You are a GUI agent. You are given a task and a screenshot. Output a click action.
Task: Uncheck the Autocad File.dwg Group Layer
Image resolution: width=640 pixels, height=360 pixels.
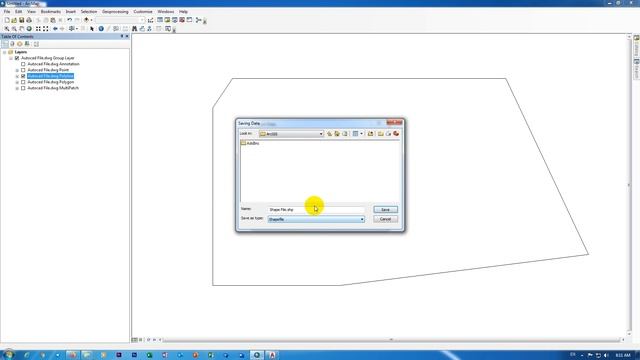tap(17, 58)
